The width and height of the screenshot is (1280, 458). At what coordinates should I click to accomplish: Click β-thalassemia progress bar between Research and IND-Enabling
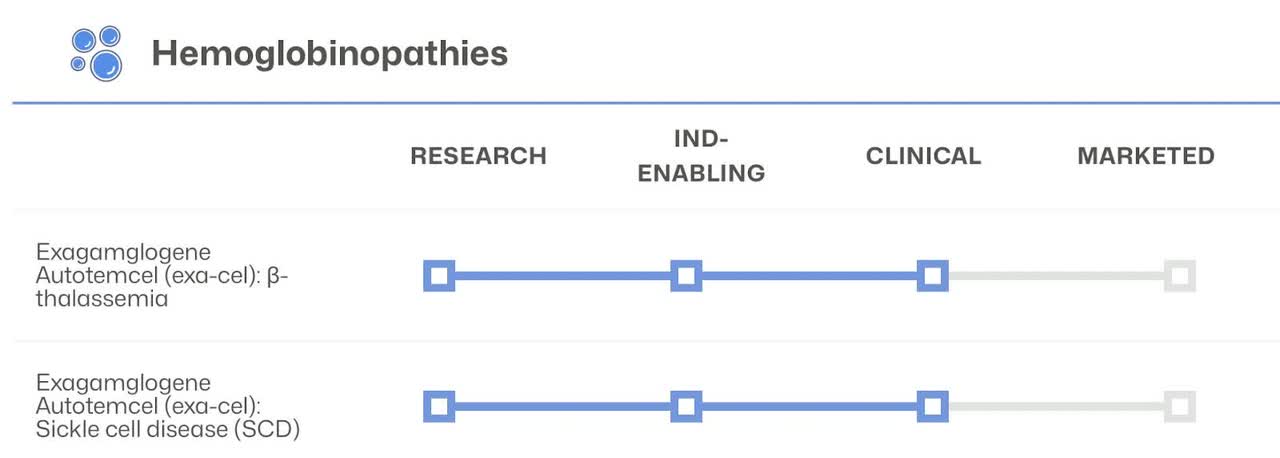click(562, 275)
